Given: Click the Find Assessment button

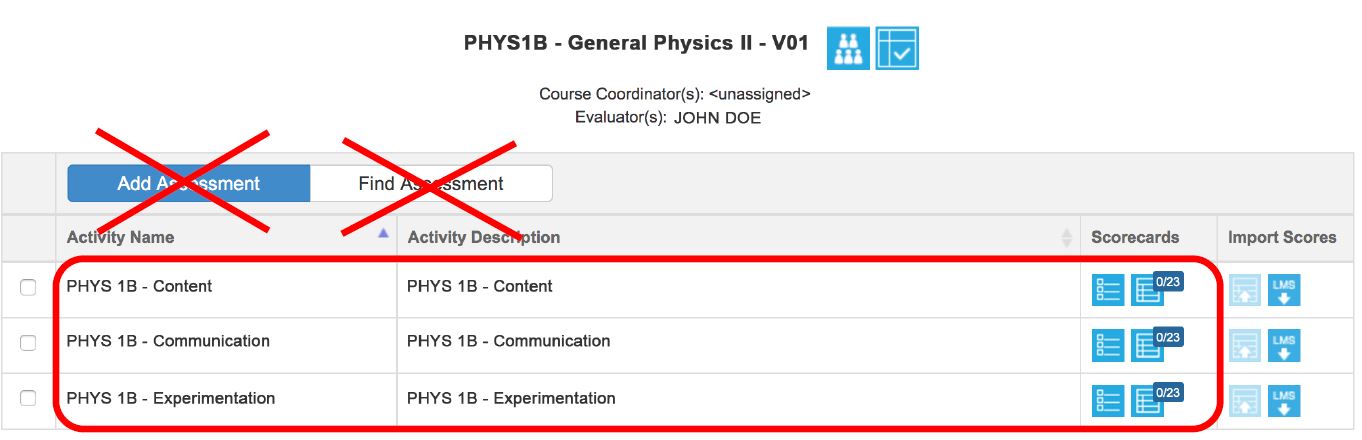Looking at the screenshot, I should click(431, 184).
